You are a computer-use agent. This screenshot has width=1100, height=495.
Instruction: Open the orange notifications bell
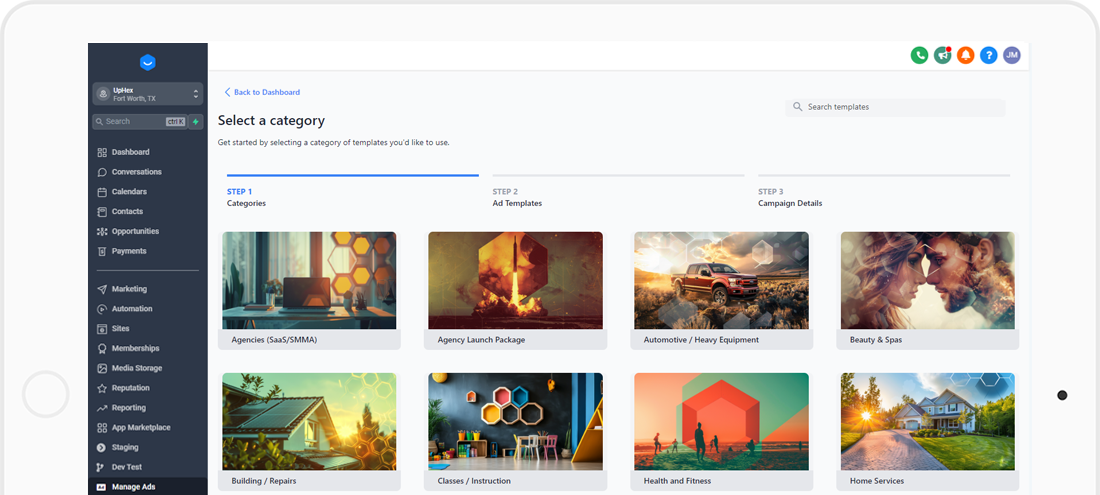coord(965,56)
